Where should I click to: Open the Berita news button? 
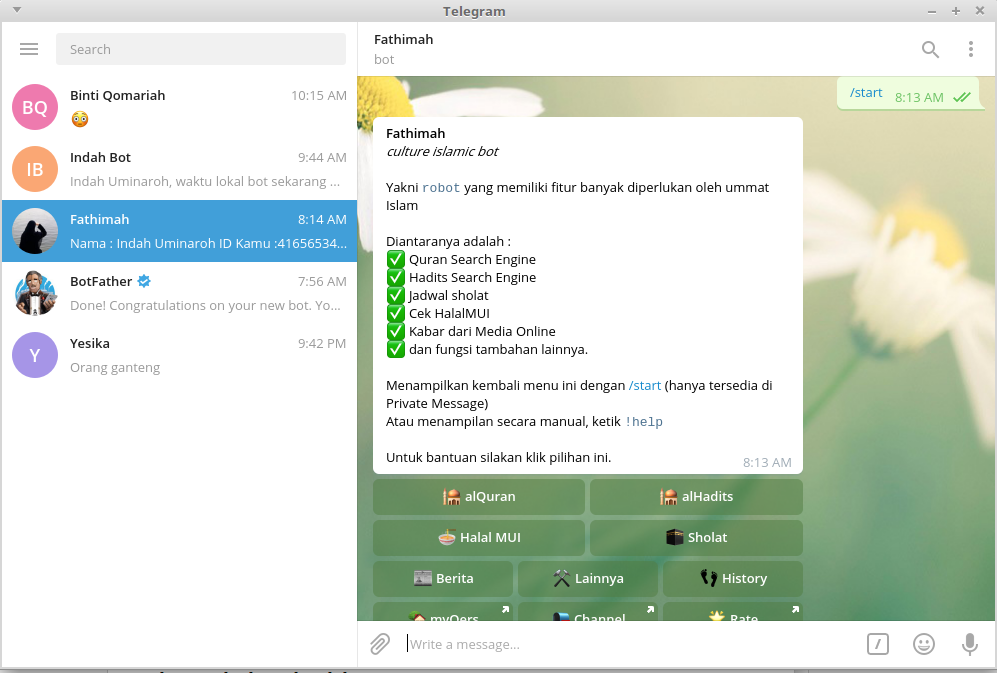pyautogui.click(x=443, y=578)
